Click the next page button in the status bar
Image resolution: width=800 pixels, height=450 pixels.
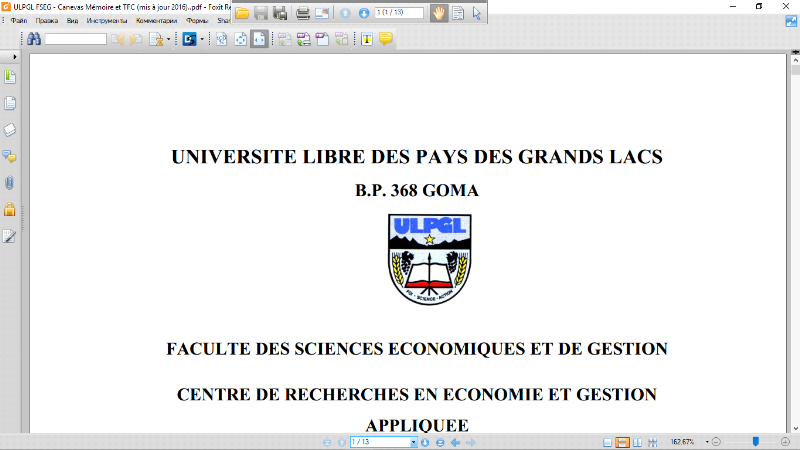425,442
